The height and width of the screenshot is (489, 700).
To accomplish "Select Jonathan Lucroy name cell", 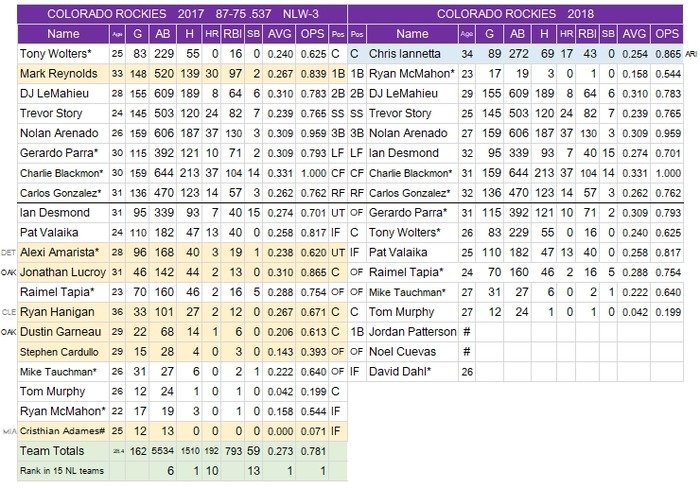I will point(63,272).
